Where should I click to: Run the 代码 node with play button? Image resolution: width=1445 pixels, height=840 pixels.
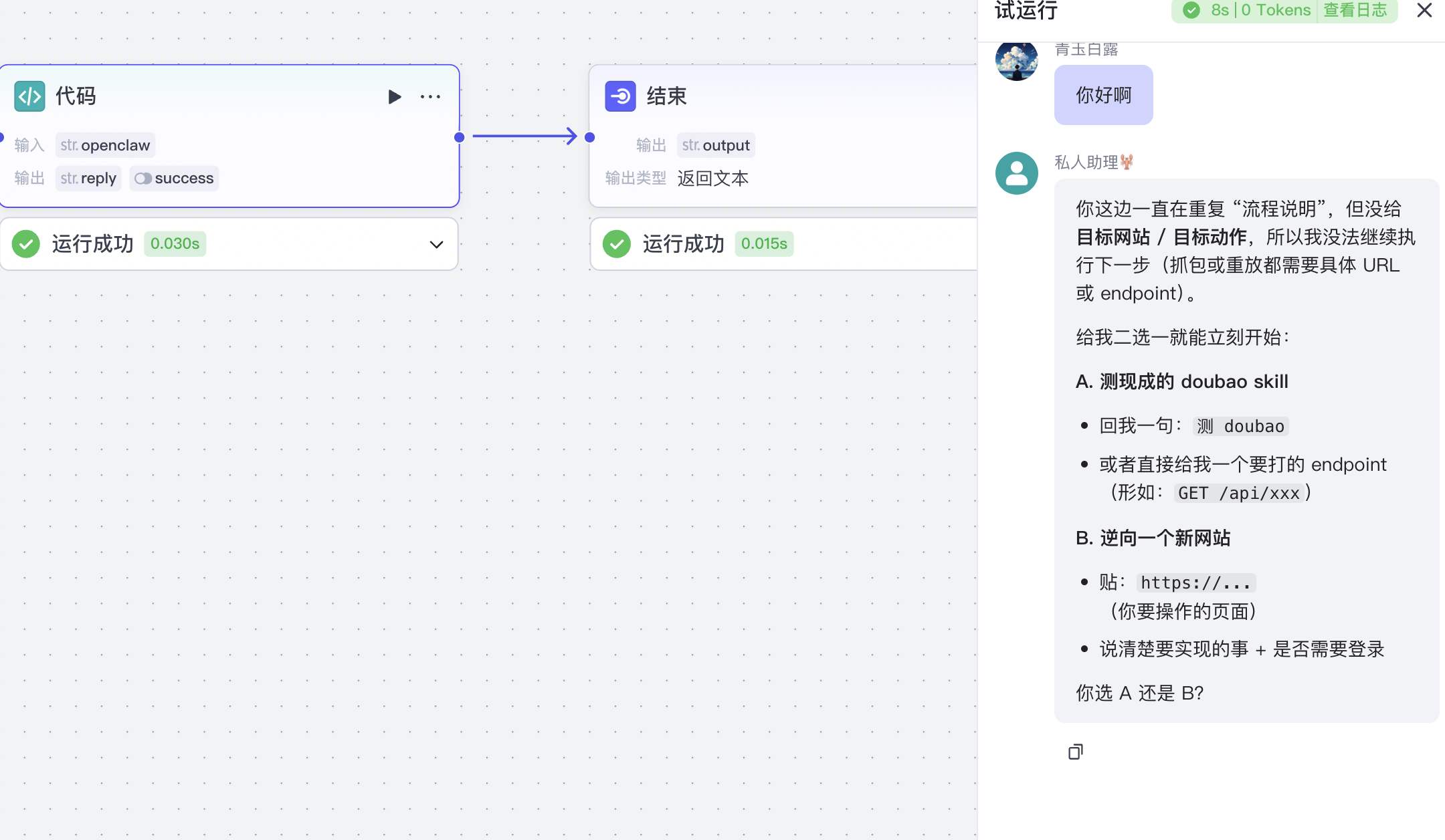tap(395, 97)
